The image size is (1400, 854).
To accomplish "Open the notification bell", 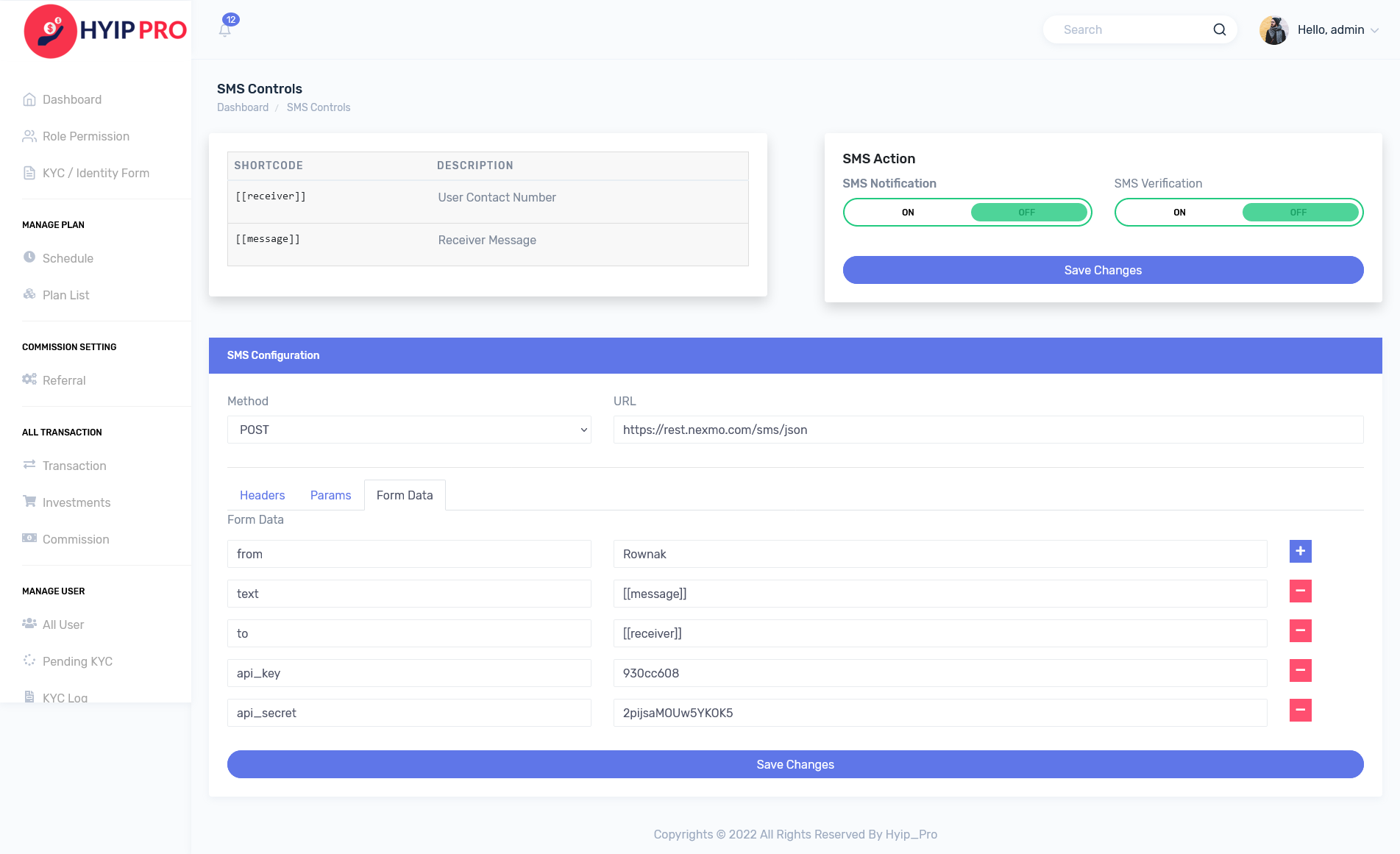I will pos(225,29).
